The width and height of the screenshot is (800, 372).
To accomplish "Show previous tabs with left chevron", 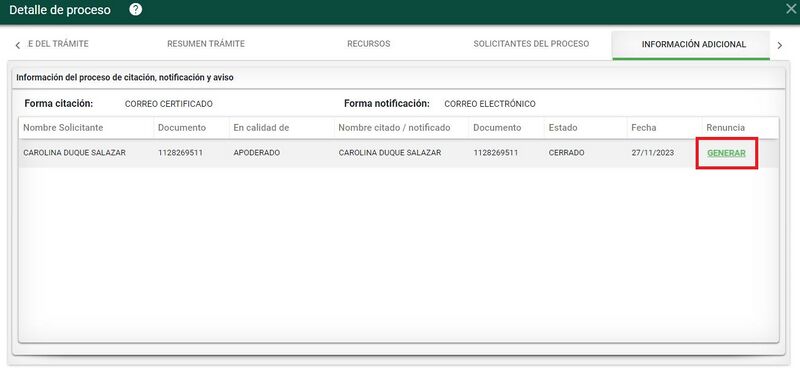I will 18,45.
